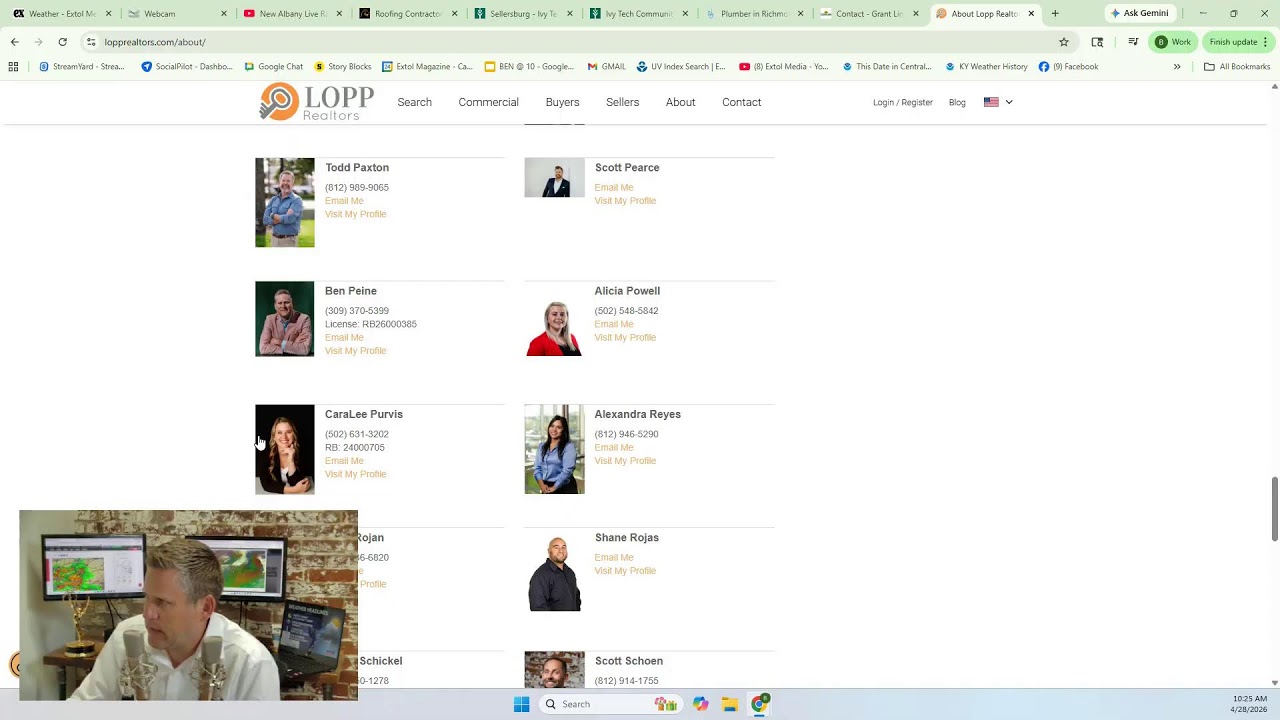Click the Scott Schoen name heading
Viewport: 1280px width, 720px height.
pos(628,661)
